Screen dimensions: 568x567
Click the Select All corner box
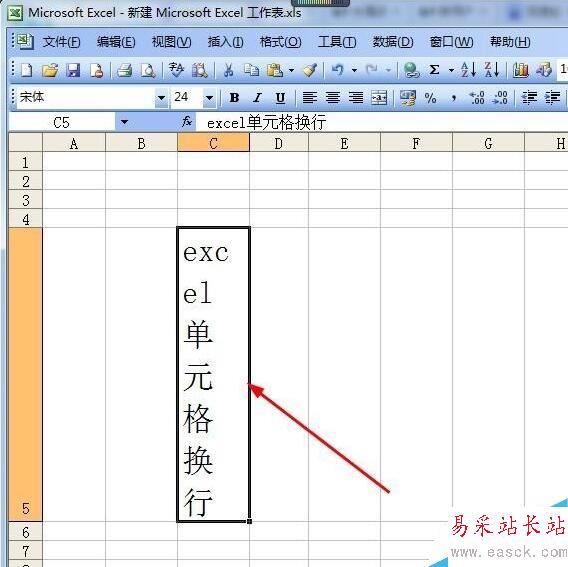click(x=25, y=142)
